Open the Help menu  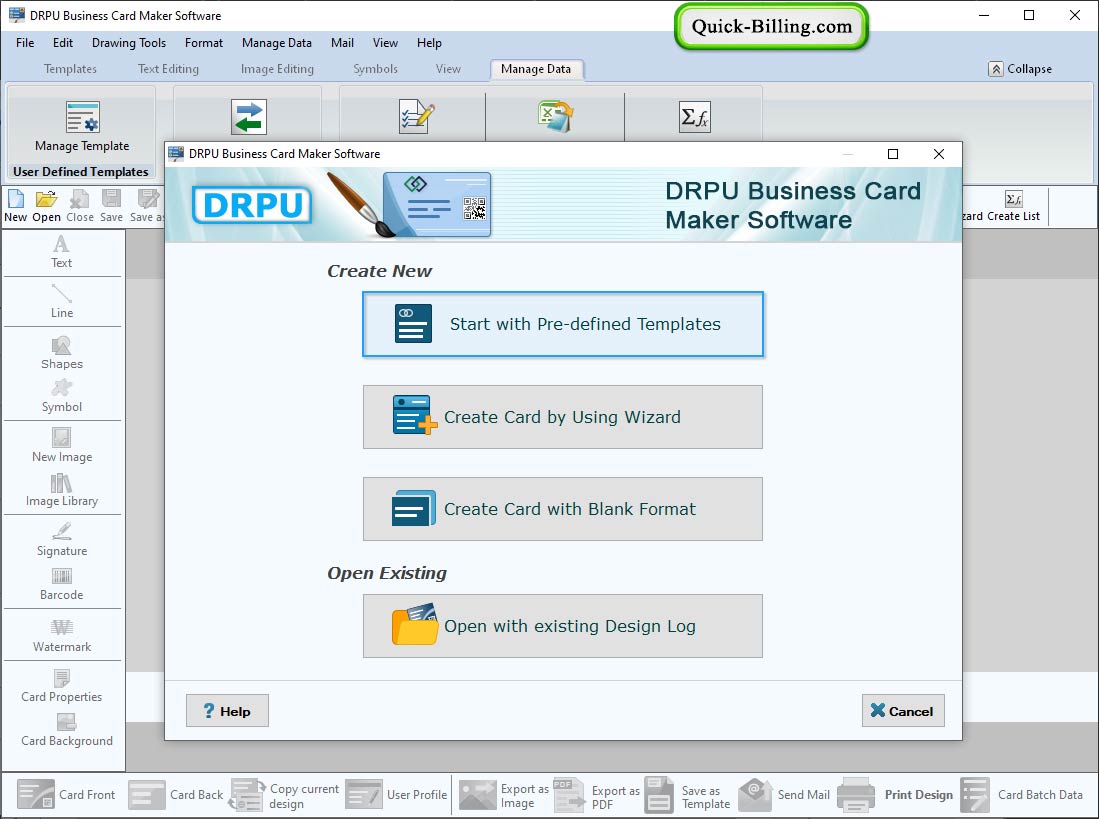[x=430, y=43]
